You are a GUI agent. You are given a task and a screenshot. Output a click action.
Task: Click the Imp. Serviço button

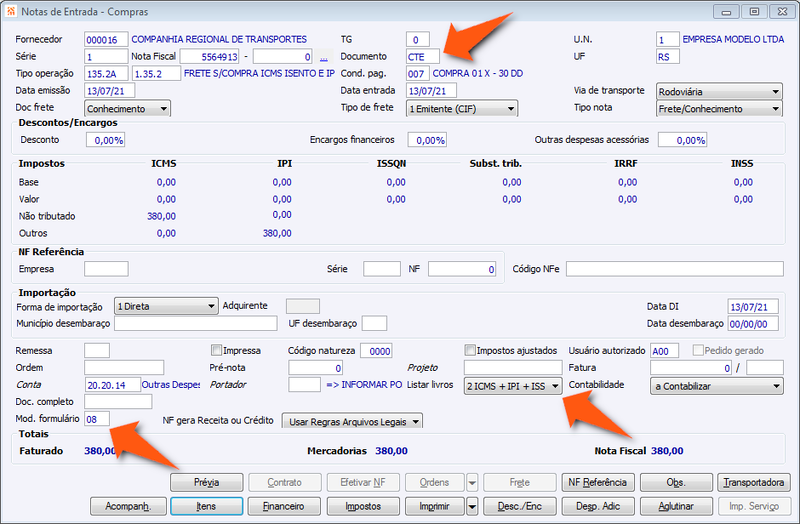pyautogui.click(x=754, y=506)
